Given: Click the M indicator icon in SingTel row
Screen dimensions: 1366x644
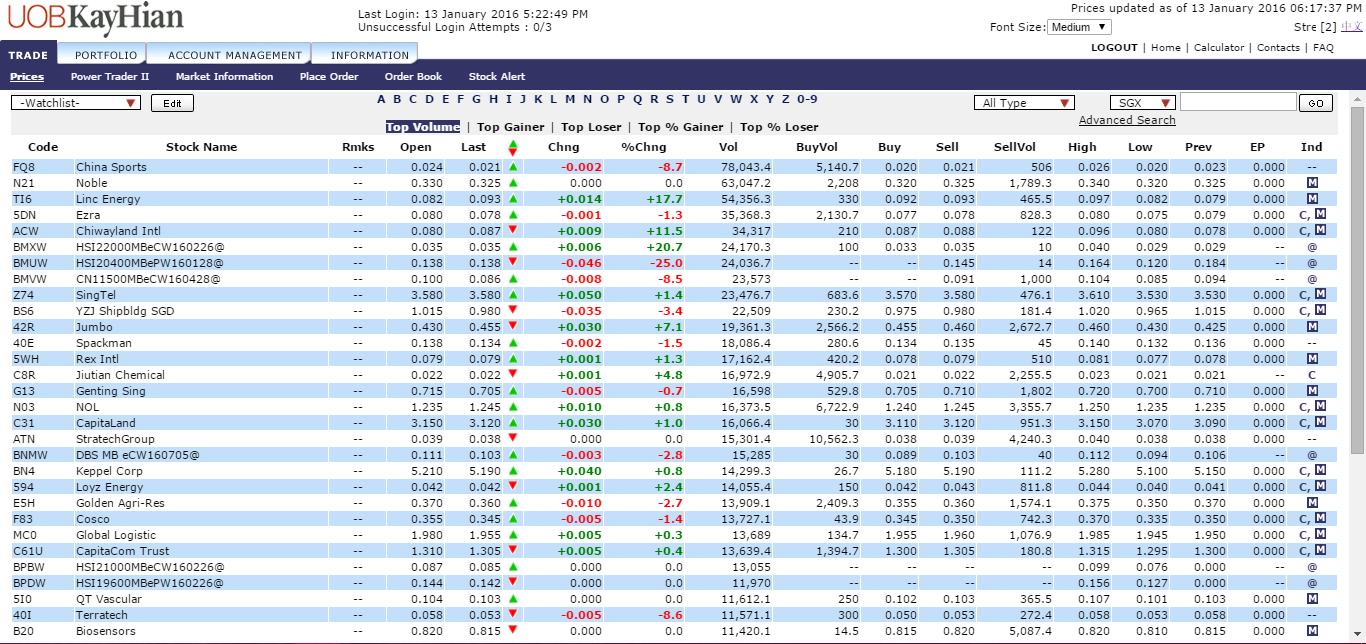Looking at the screenshot, I should pyautogui.click(x=1320, y=295).
